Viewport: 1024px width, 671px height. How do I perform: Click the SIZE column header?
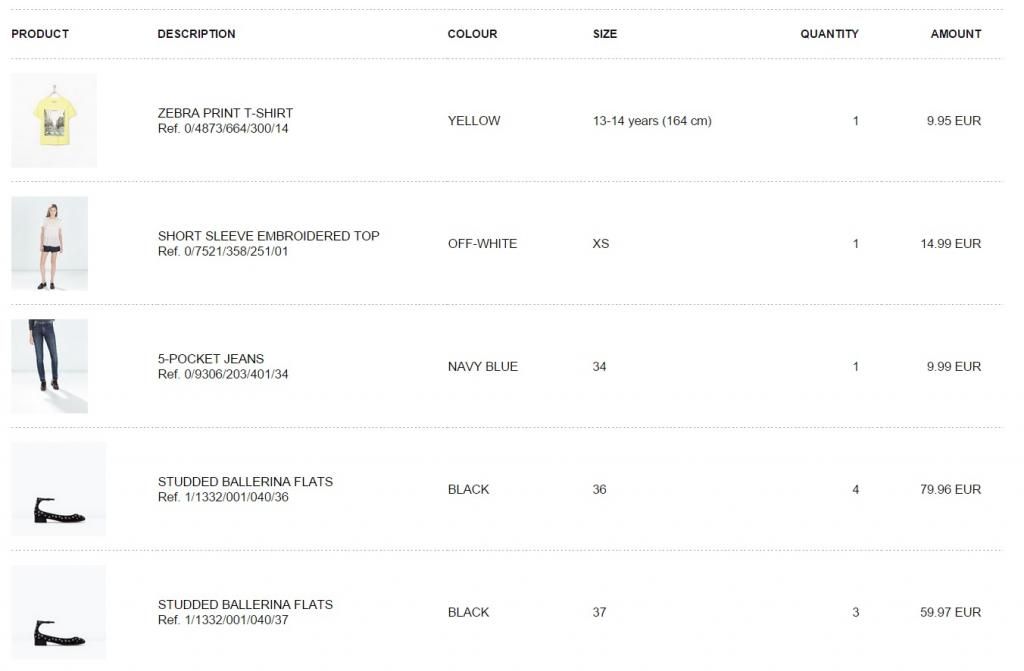click(605, 34)
